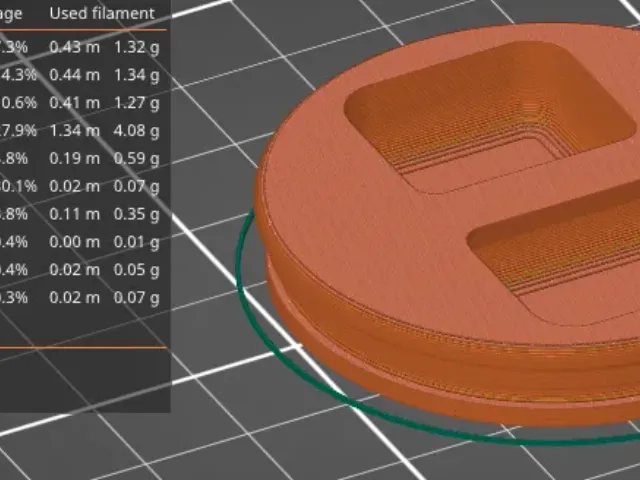Image resolution: width=640 pixels, height=480 pixels.
Task: Select the 0.05 g filament value
Action: pos(136,270)
